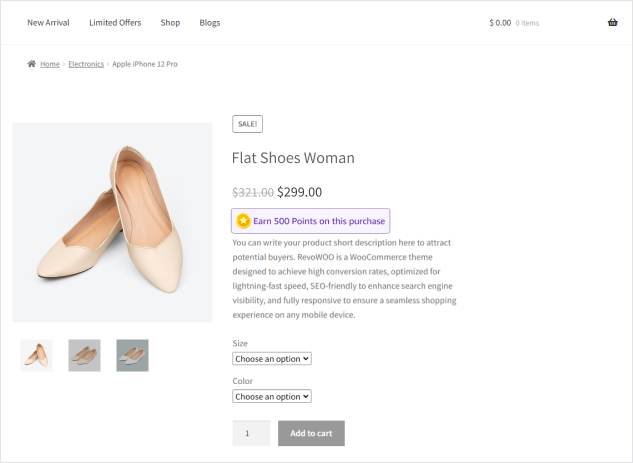Click the Home breadcrumb link
This screenshot has width=633, height=463.
[50, 64]
